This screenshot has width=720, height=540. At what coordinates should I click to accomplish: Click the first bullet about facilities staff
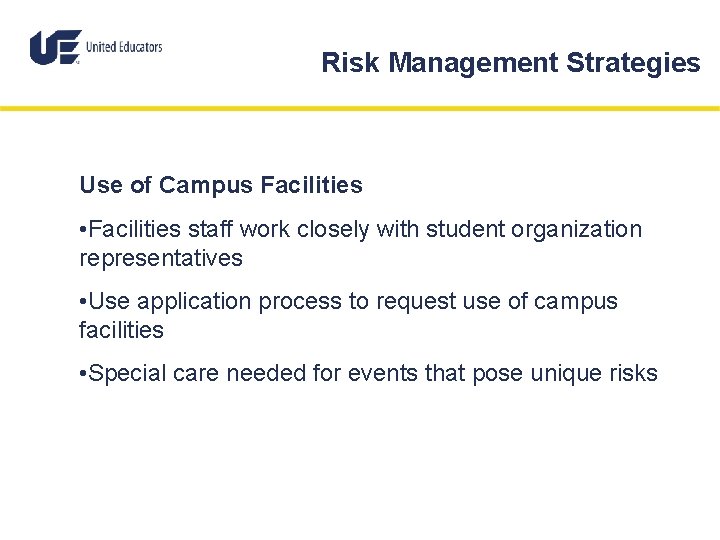pos(360,230)
